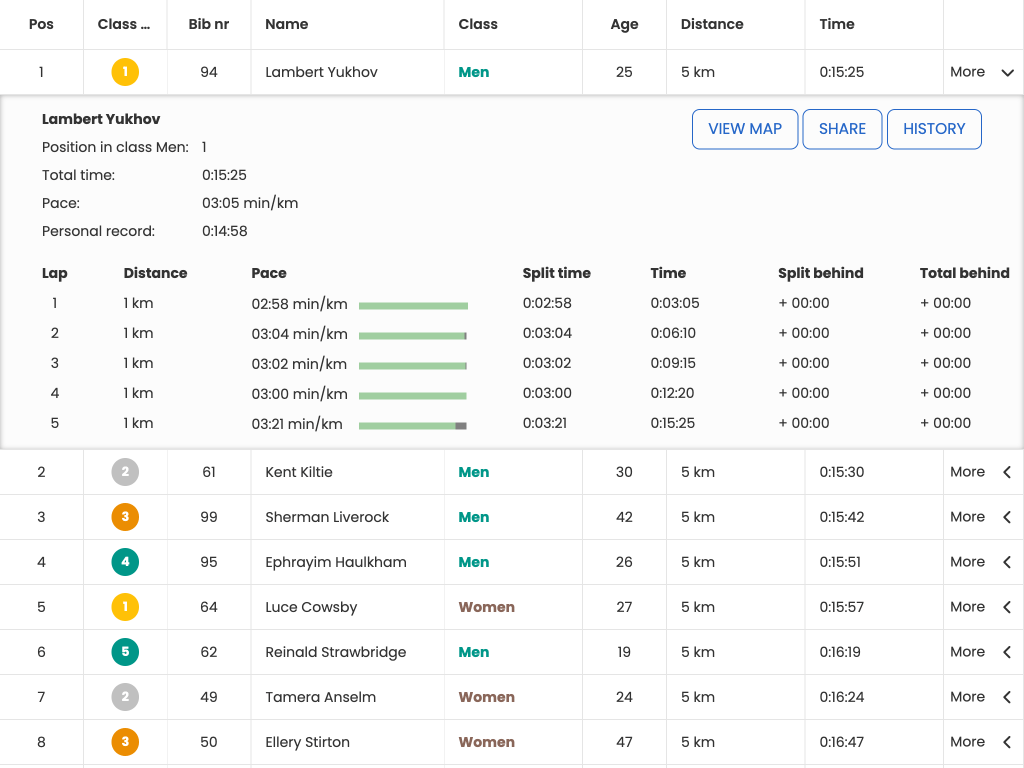Image resolution: width=1024 pixels, height=768 pixels.
Task: Click the Bib nr column header
Action: pos(209,24)
